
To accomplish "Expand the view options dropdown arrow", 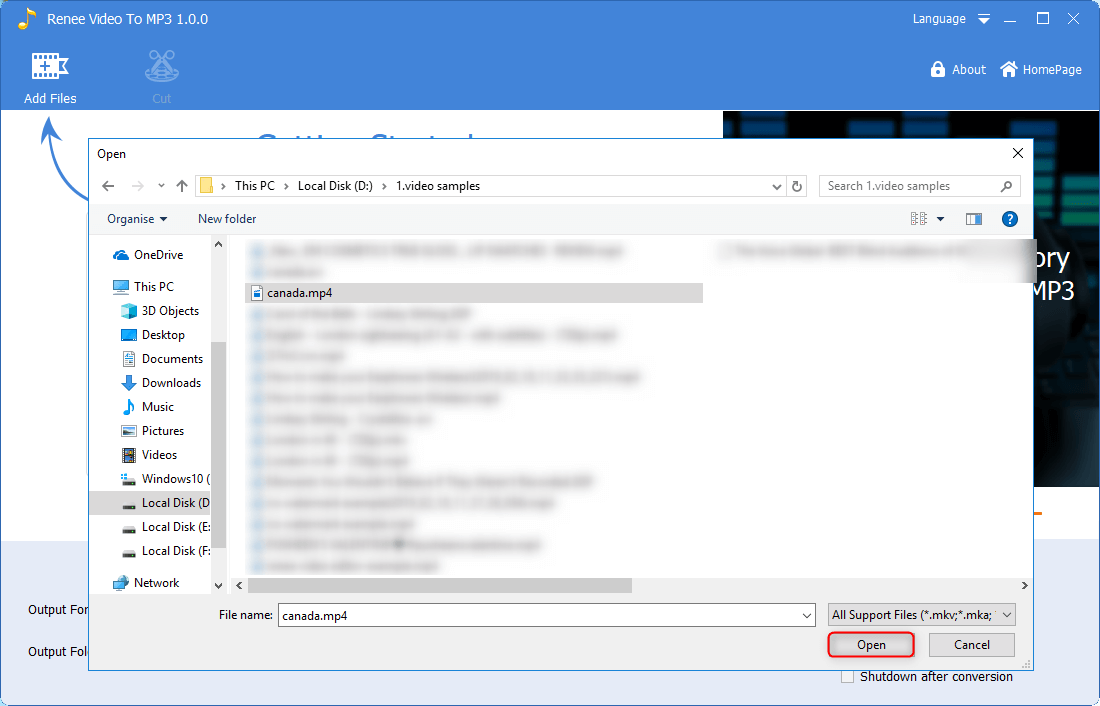I will tap(940, 219).
